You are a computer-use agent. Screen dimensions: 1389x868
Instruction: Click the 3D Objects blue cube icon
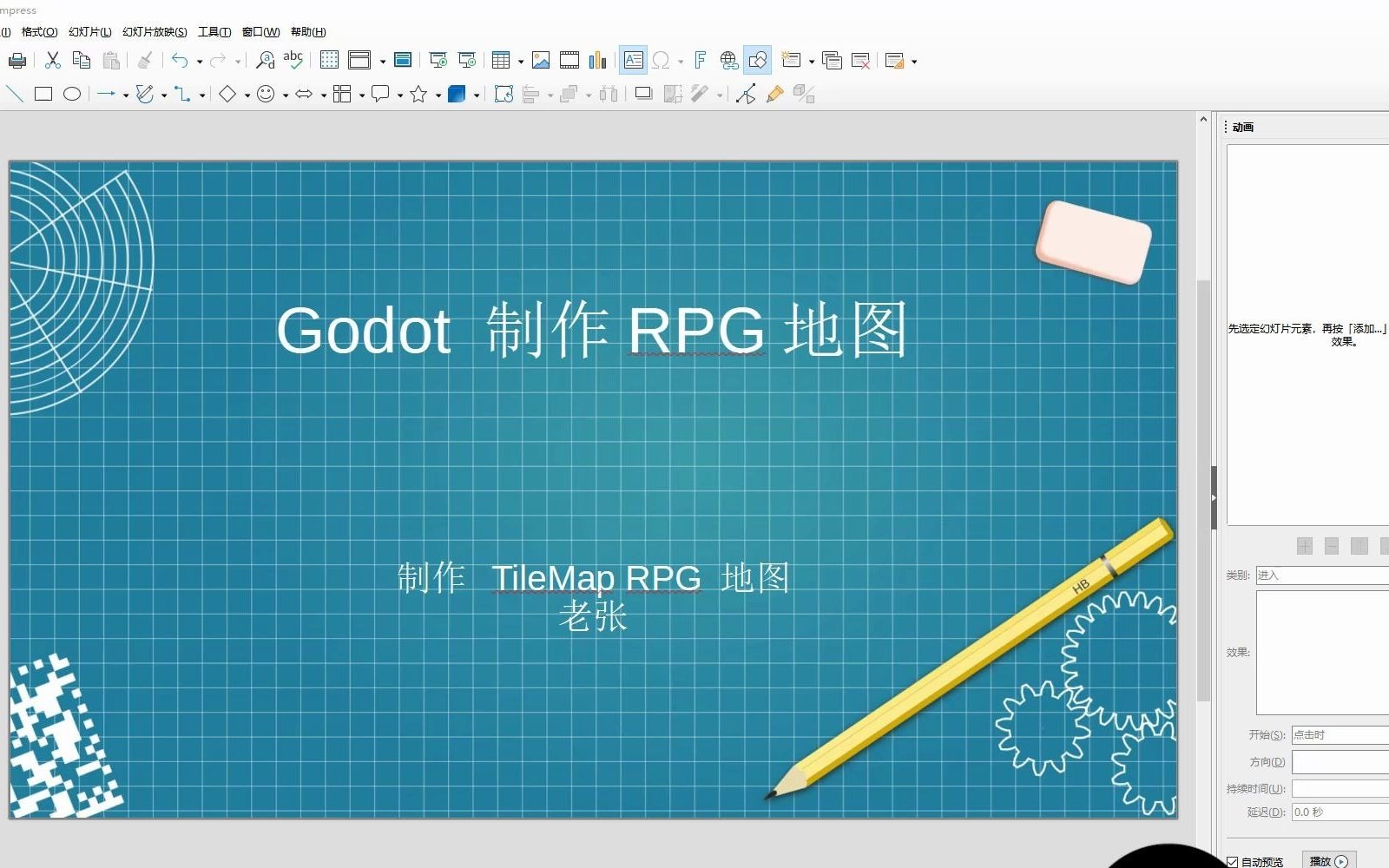tap(457, 94)
